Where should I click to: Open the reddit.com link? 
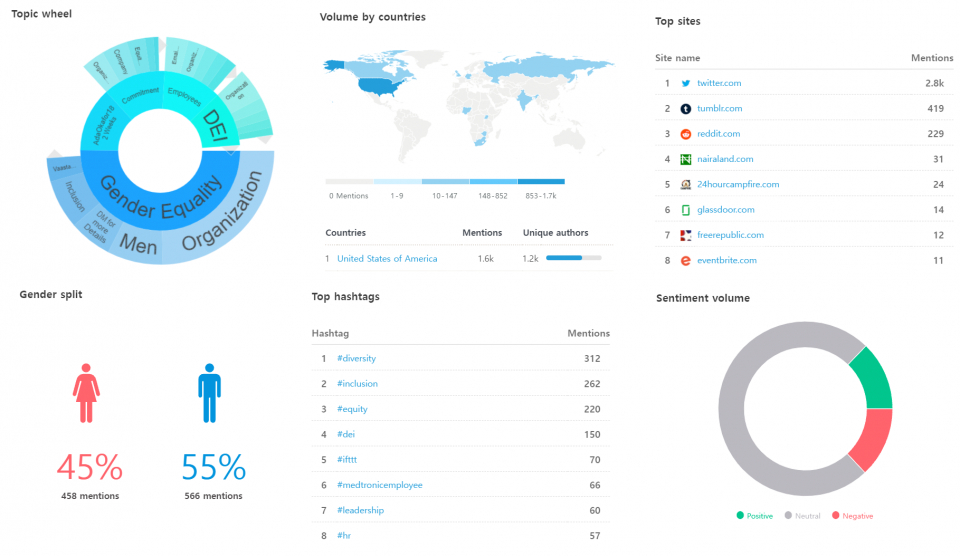click(x=718, y=133)
